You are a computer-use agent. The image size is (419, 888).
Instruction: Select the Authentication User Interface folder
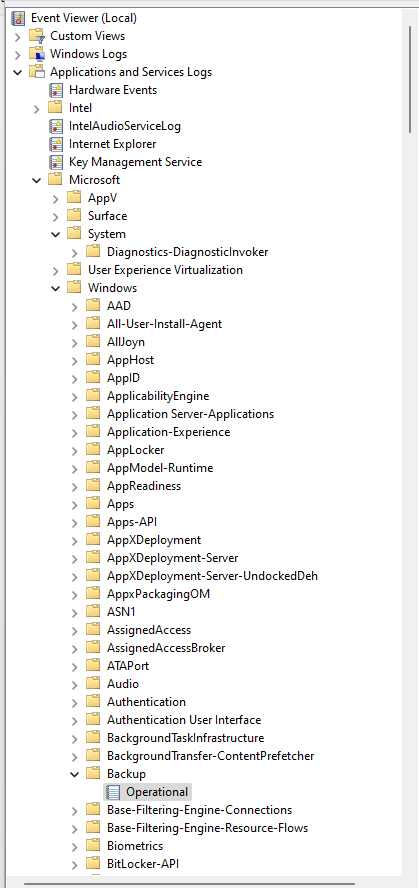184,720
